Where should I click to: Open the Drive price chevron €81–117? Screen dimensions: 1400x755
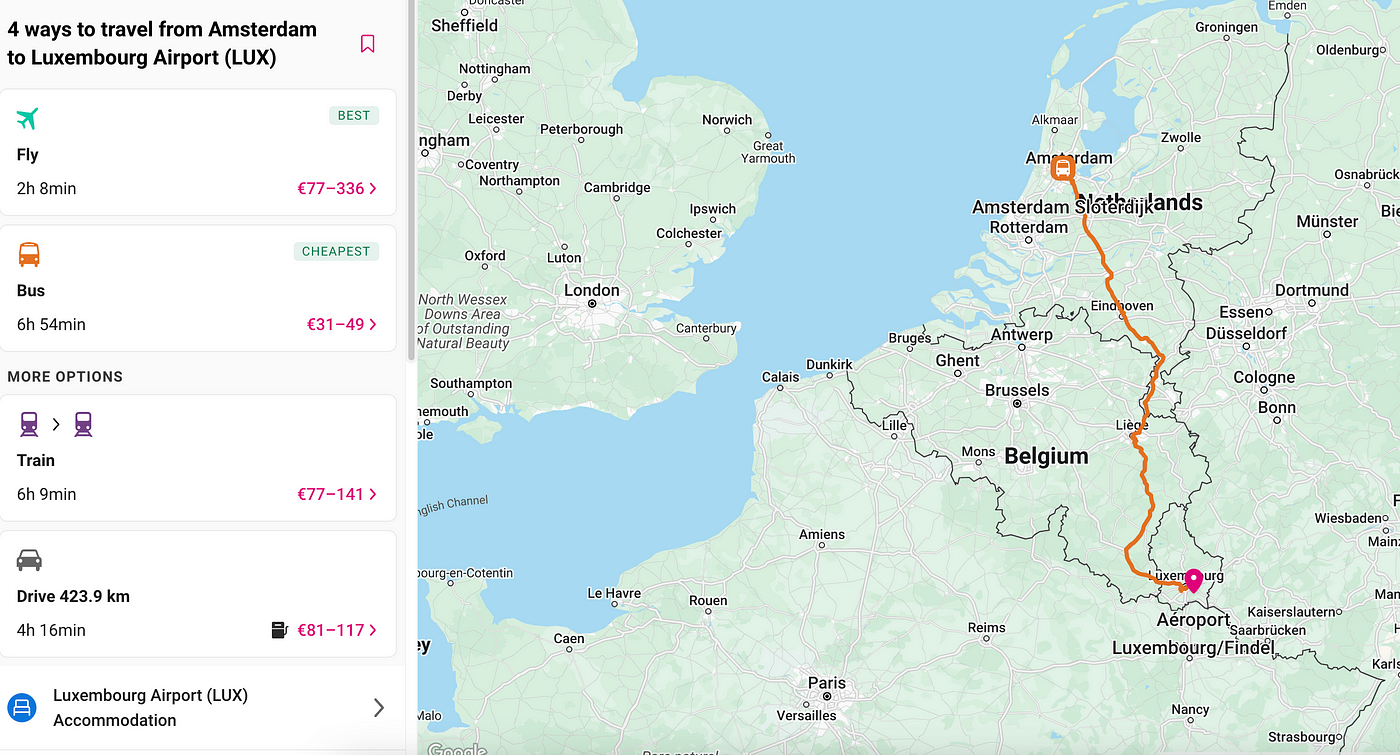373,630
